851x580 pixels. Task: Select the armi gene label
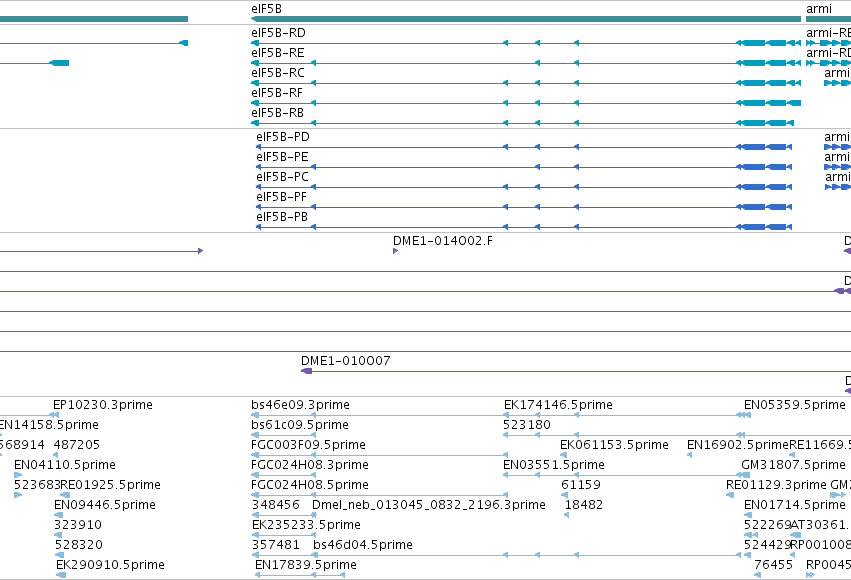[819, 9]
